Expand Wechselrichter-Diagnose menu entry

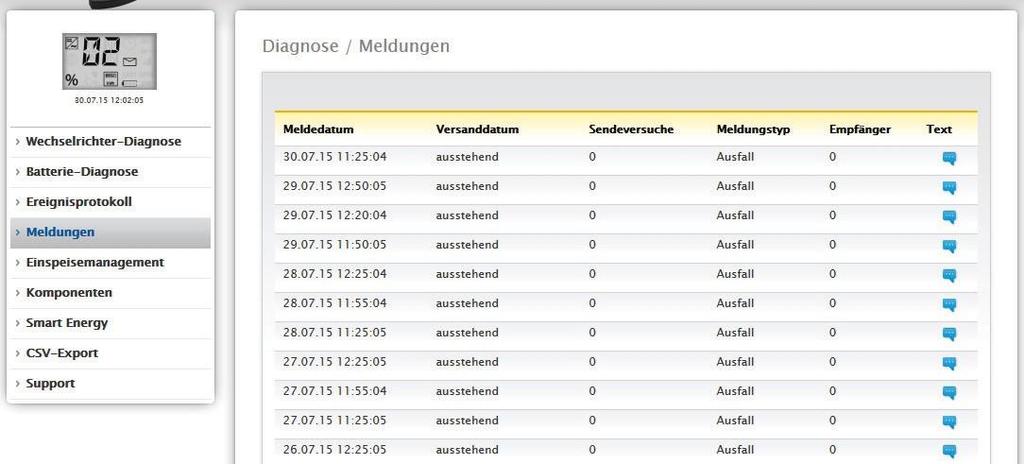click(x=103, y=142)
